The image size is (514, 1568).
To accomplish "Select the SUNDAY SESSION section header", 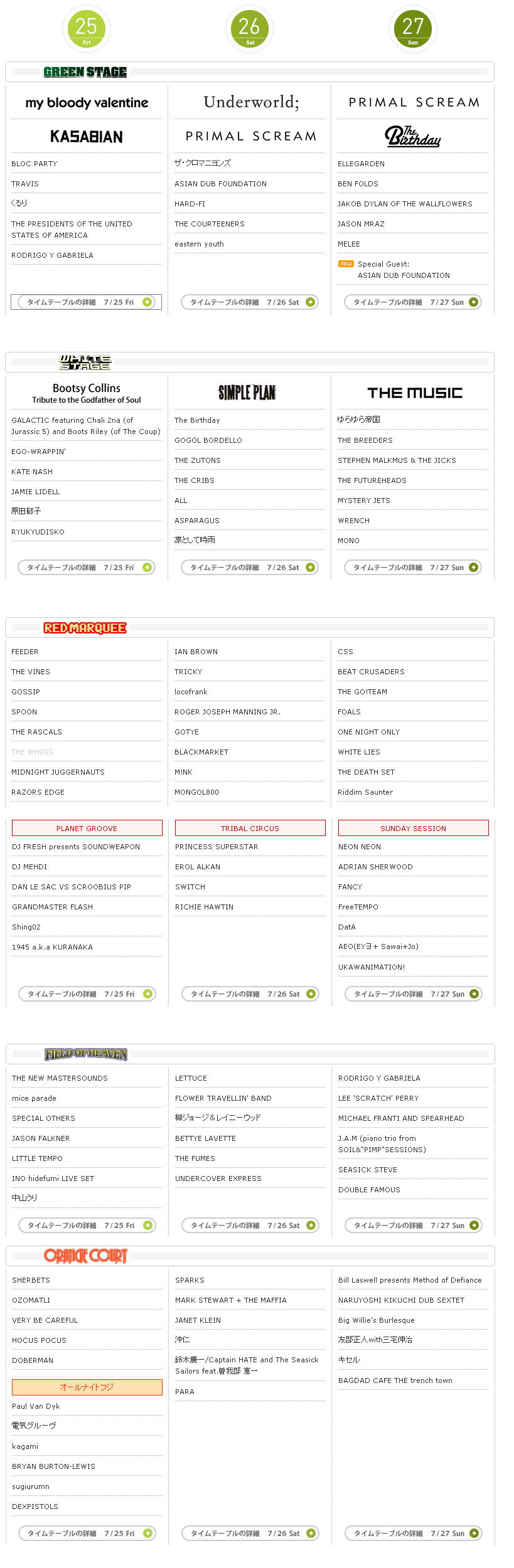I will (414, 829).
